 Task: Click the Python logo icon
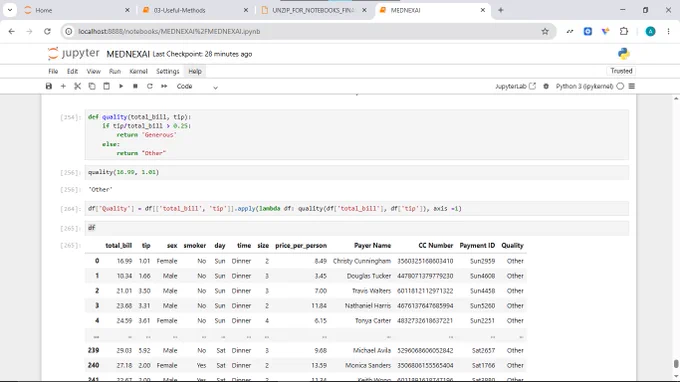click(624, 54)
